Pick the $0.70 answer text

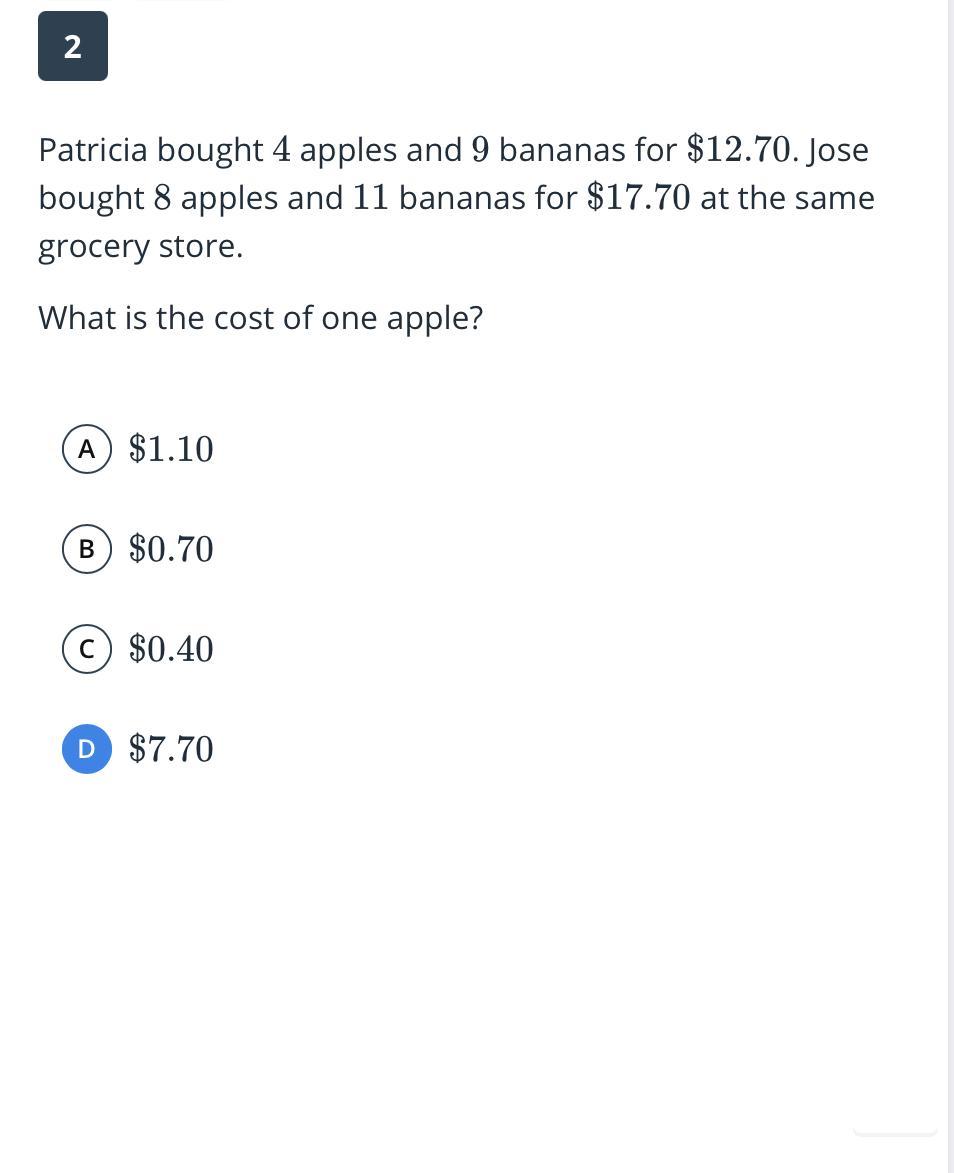(x=171, y=549)
